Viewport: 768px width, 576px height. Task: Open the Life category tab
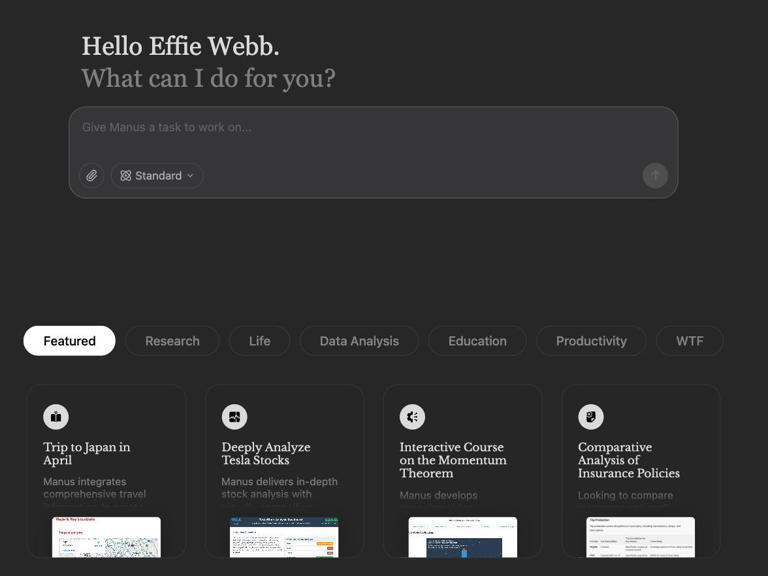coord(259,341)
